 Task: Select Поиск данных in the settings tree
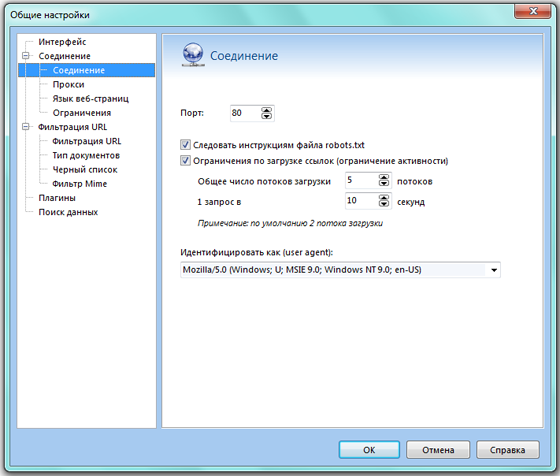coord(68,212)
